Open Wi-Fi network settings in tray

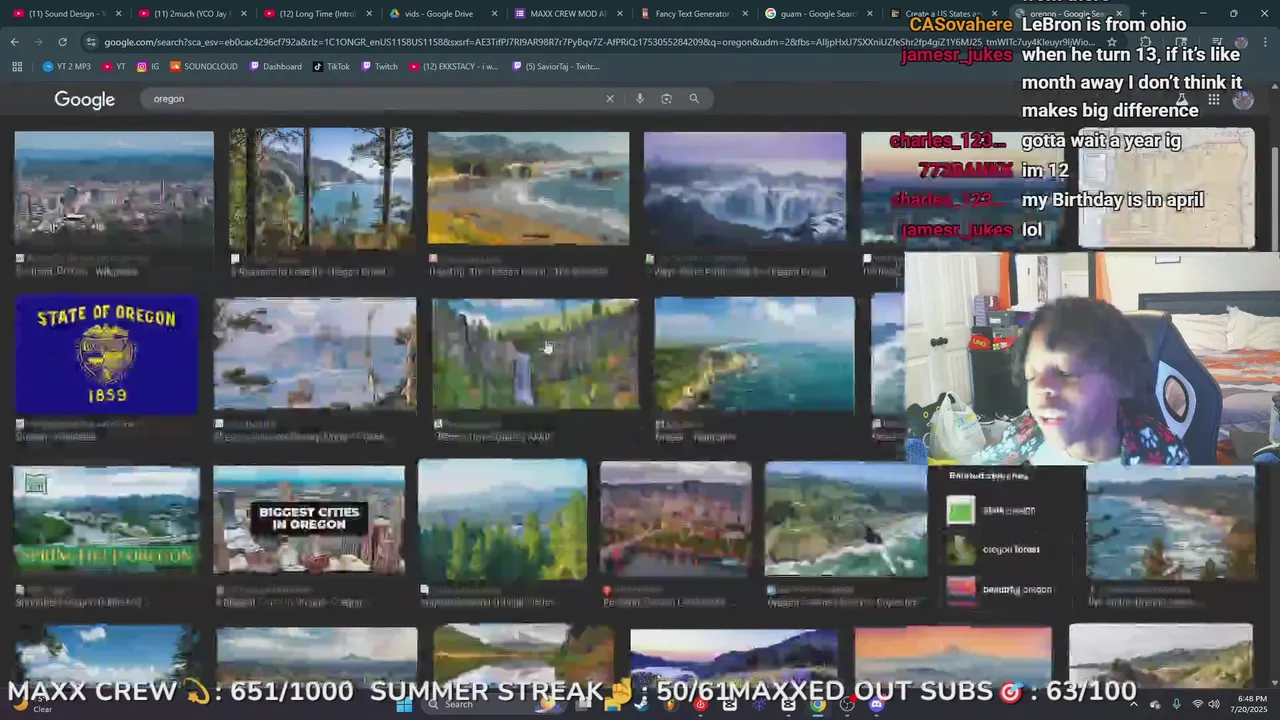click(1198, 705)
